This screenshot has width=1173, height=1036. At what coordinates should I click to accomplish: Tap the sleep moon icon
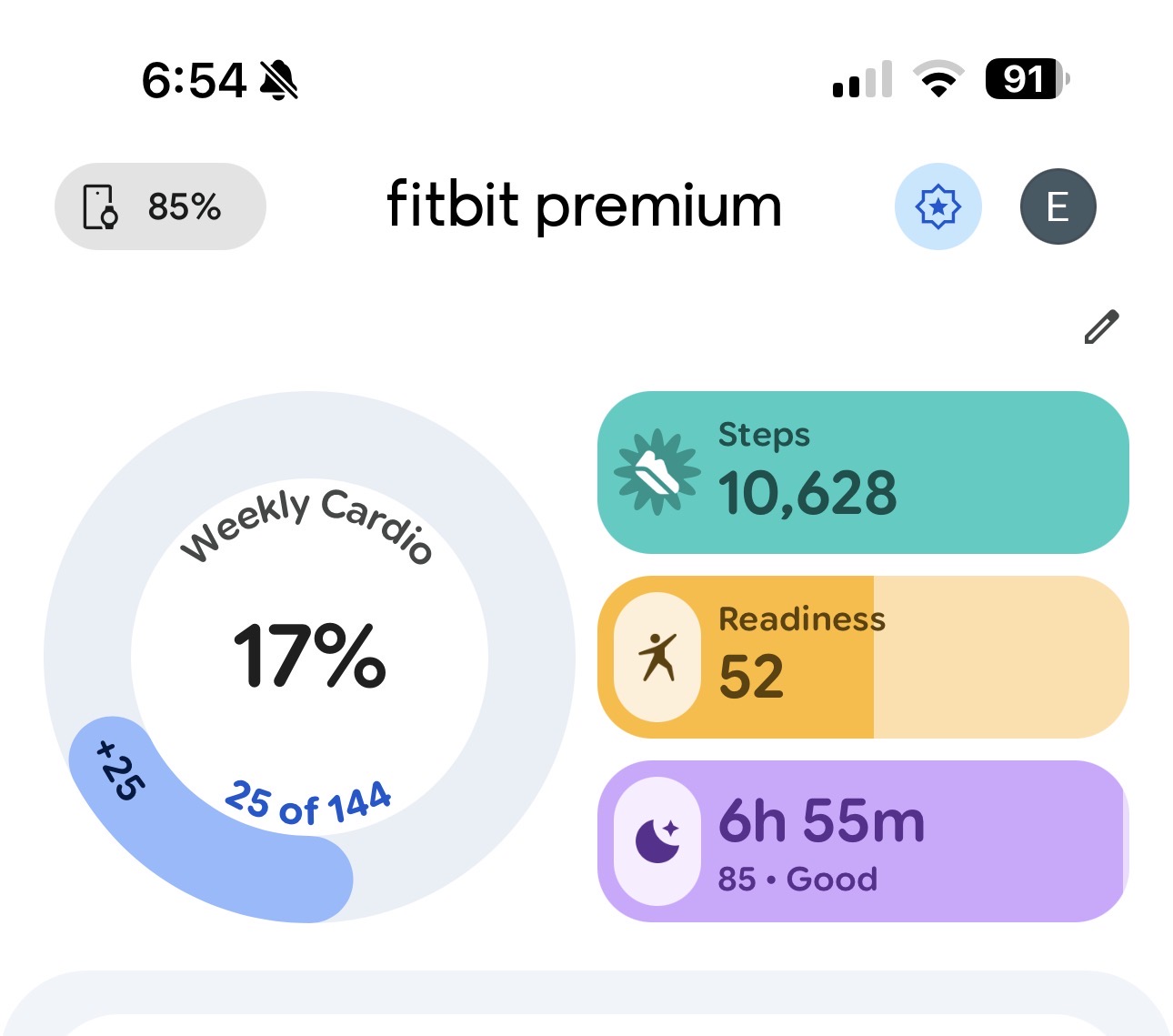[x=657, y=841]
